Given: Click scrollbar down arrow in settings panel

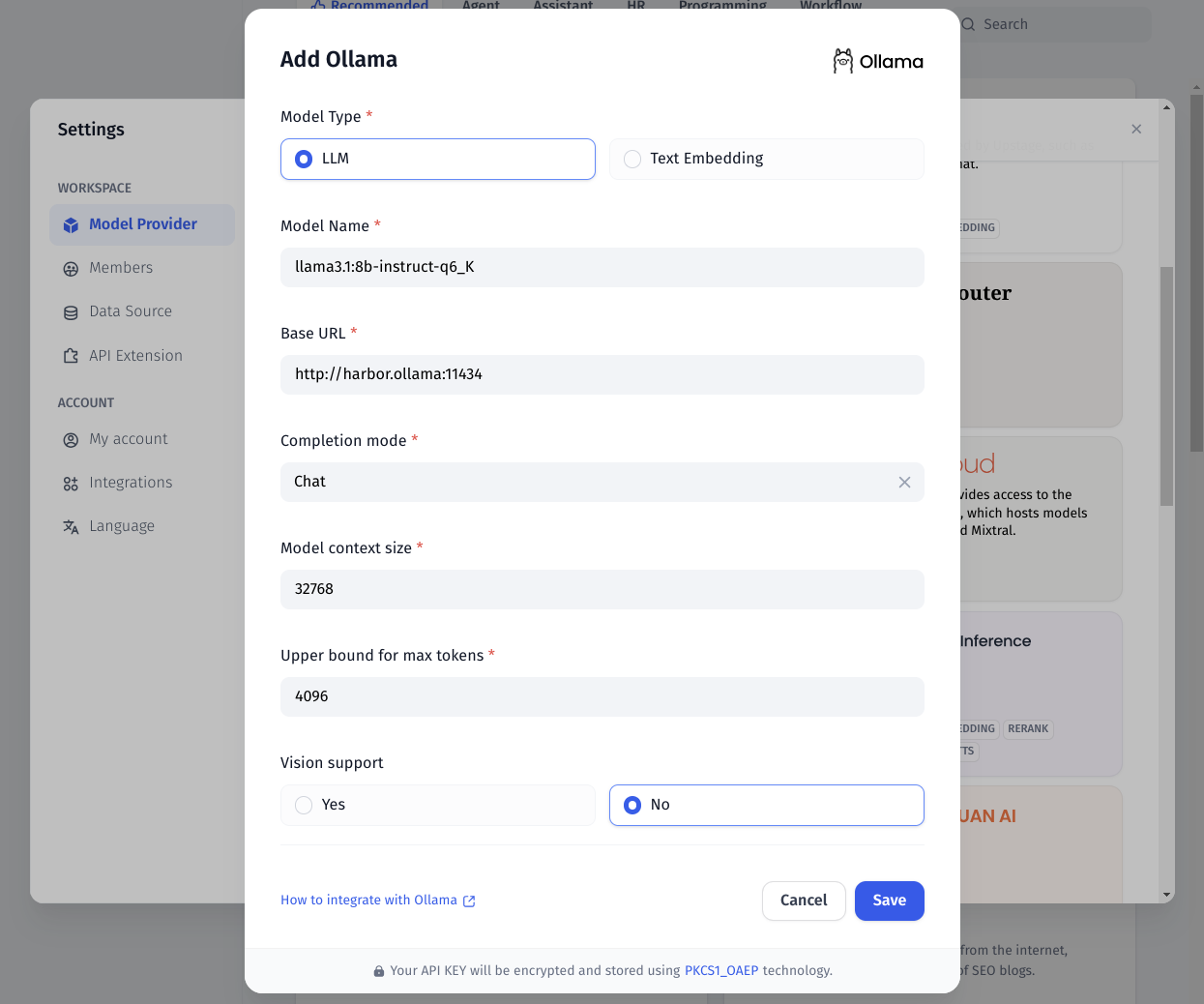Looking at the screenshot, I should 1167,895.
